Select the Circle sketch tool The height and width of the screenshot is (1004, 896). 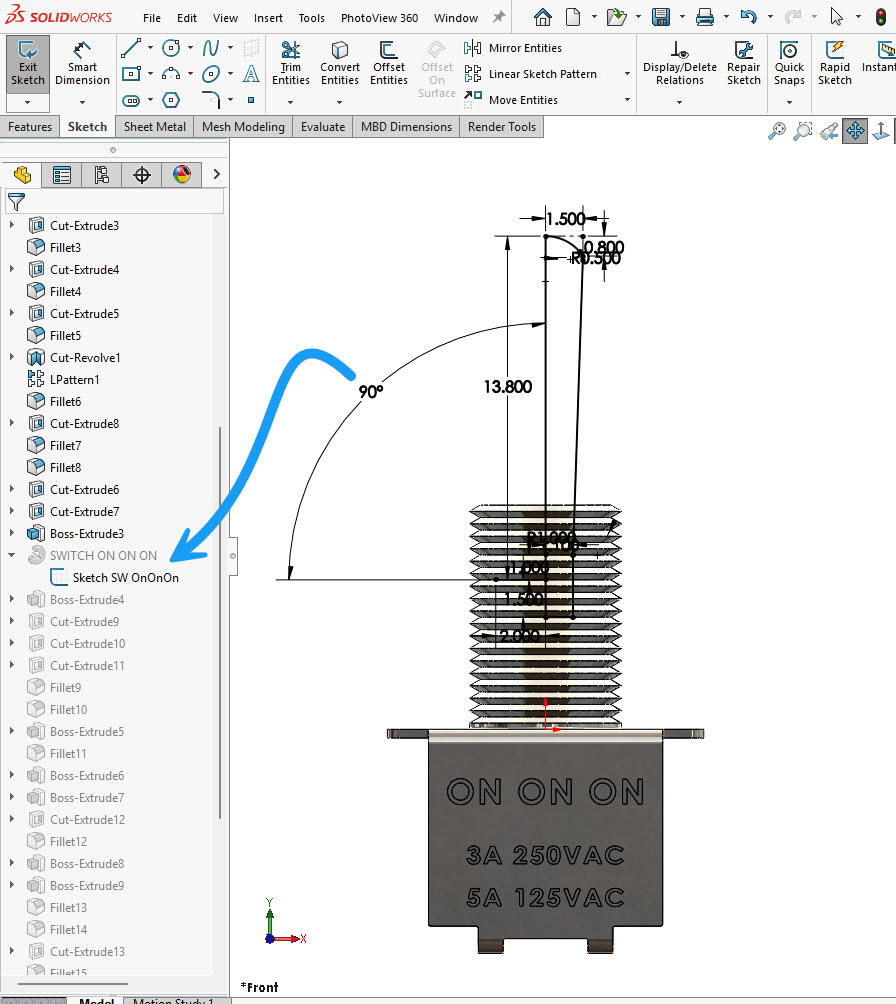click(171, 47)
